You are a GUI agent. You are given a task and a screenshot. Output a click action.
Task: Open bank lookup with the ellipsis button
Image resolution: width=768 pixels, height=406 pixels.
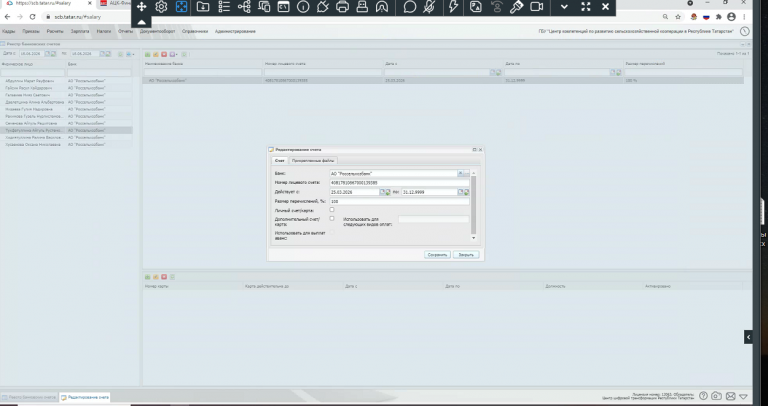(x=467, y=173)
